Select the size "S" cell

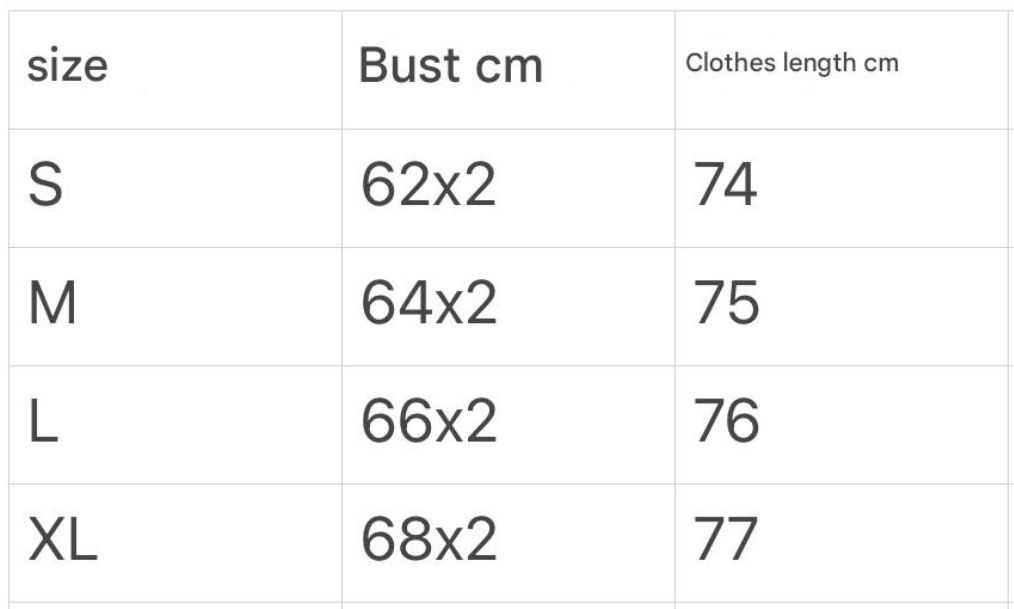[46, 187]
